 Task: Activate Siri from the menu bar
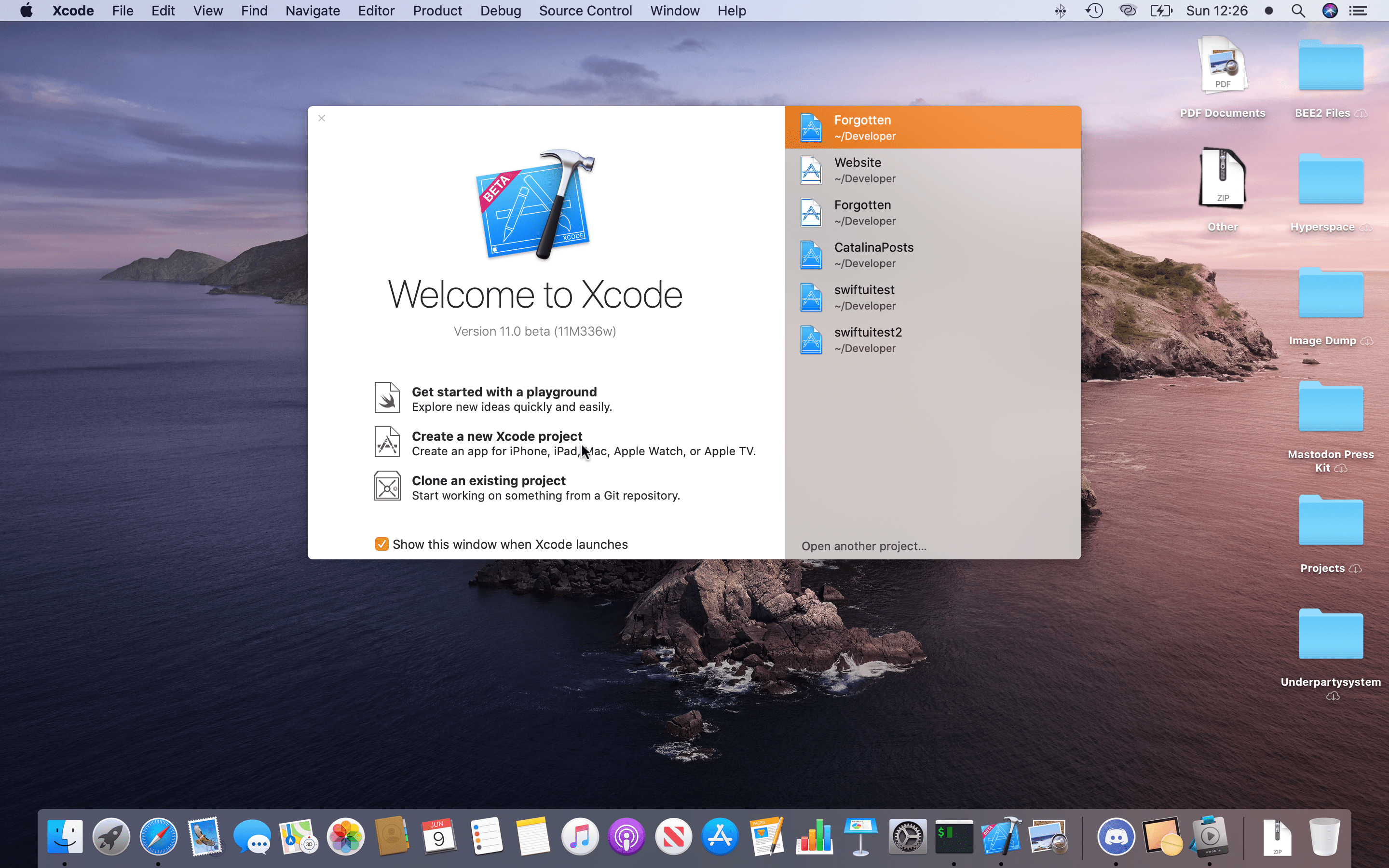click(1330, 11)
